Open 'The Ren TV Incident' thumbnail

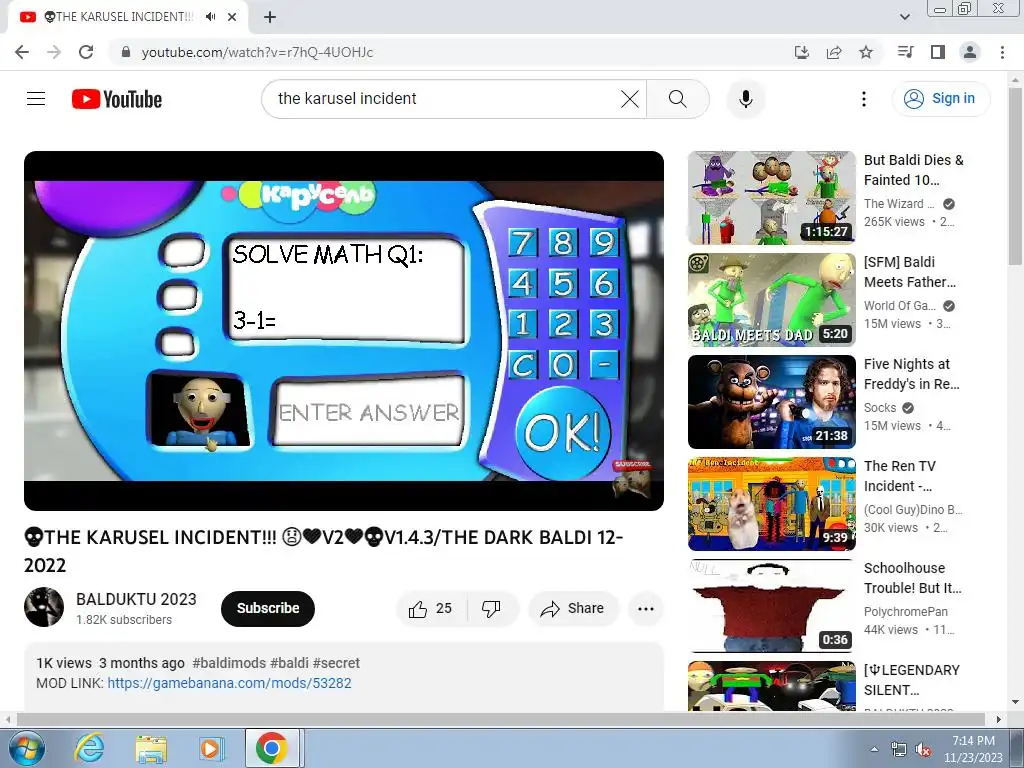click(771, 504)
